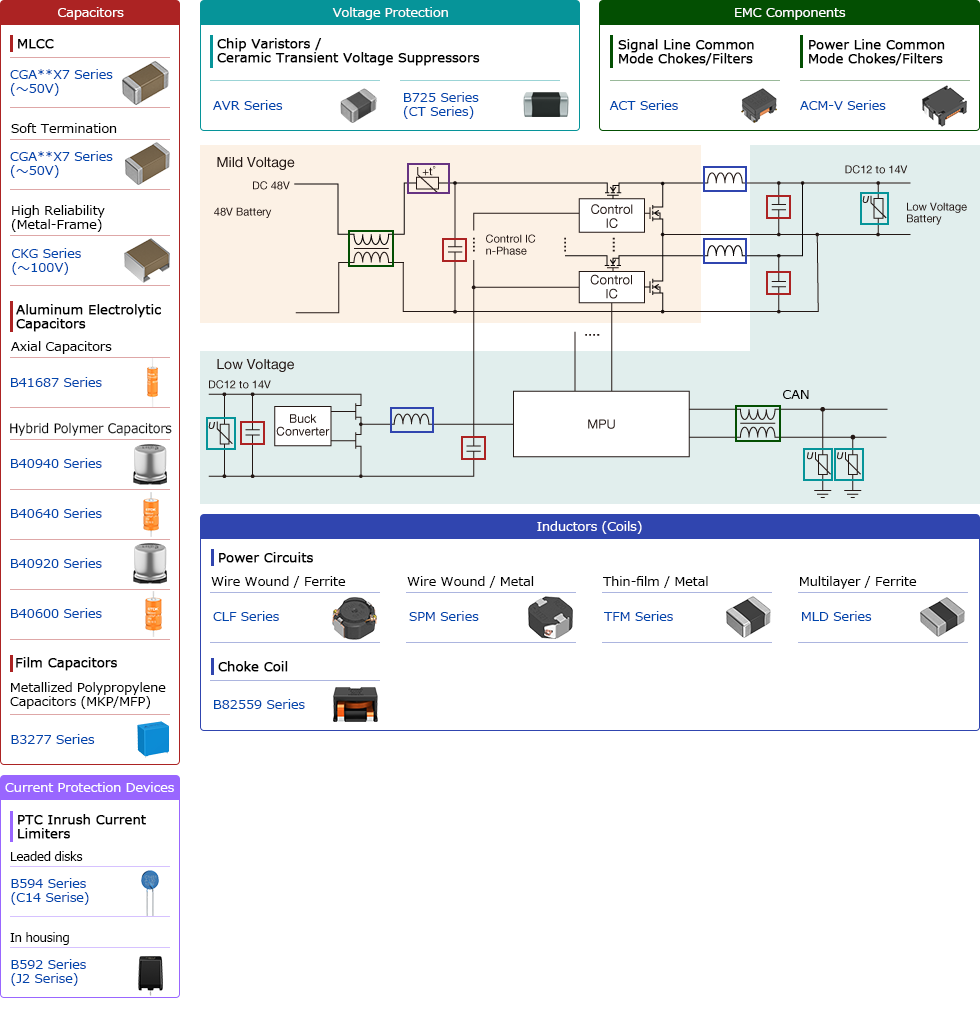Click the B41687 axial capacitor image
The width and height of the screenshot is (980, 1012).
tap(152, 382)
